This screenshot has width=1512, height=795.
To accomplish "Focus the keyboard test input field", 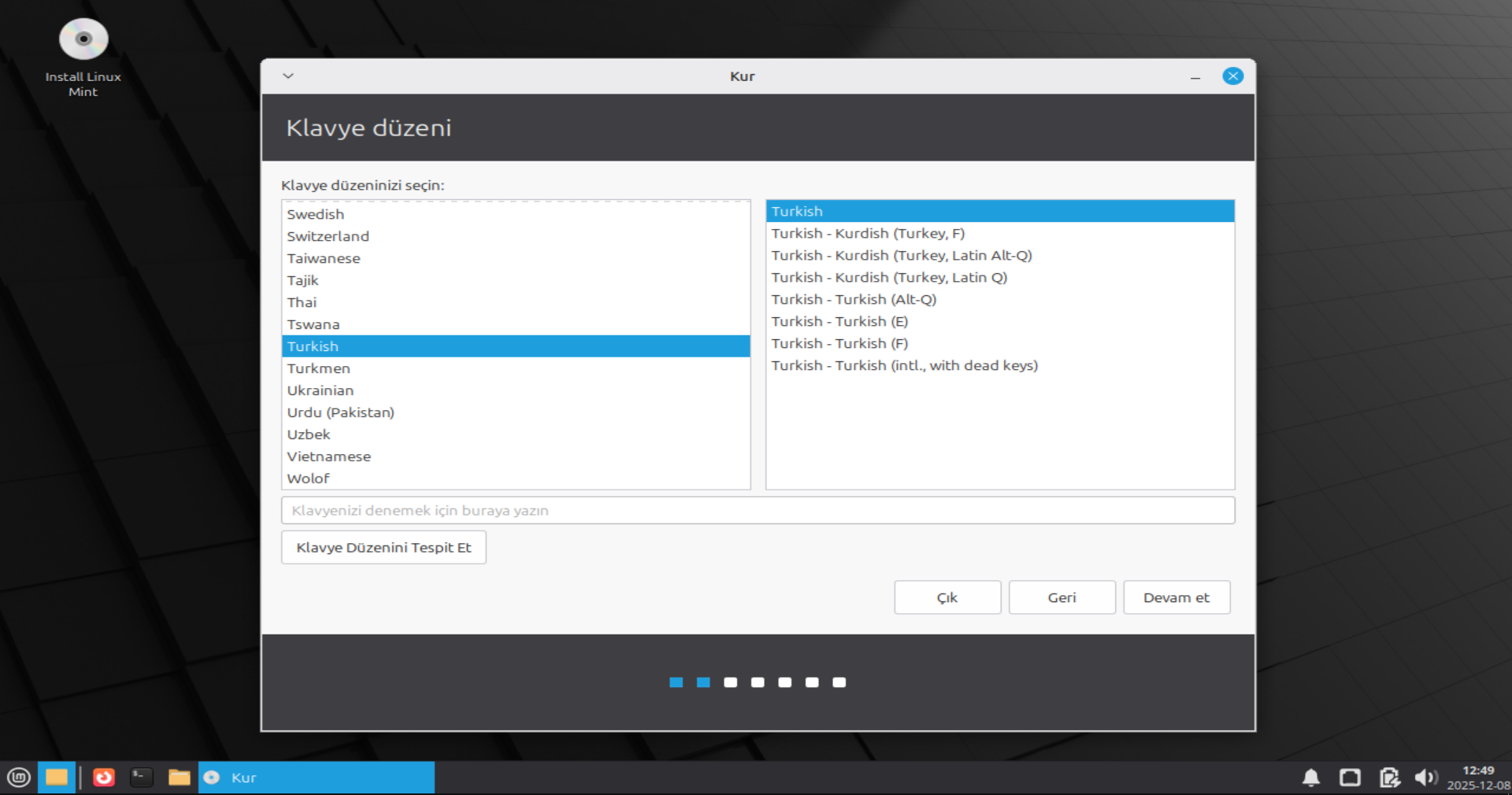I will pos(758,510).
